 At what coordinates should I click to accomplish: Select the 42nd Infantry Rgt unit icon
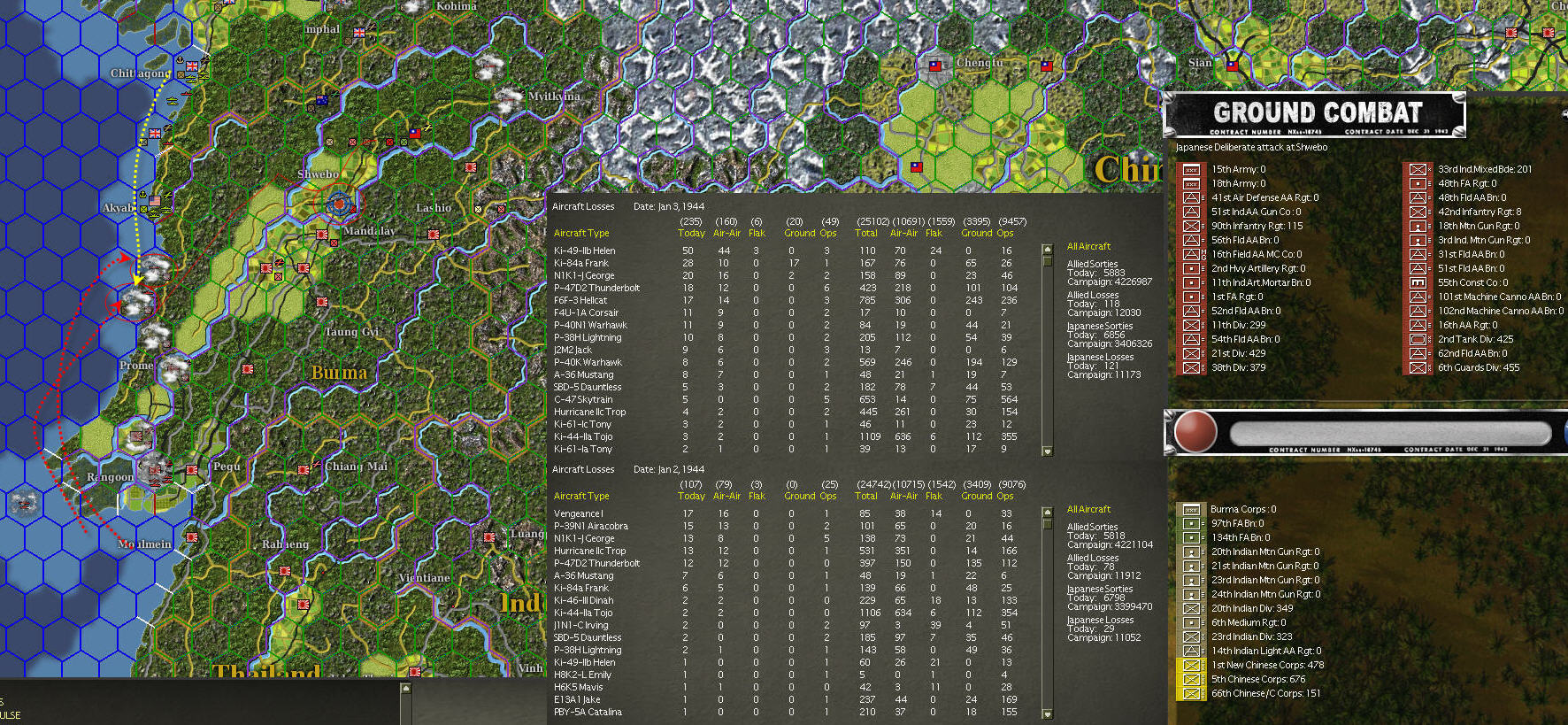1418,212
